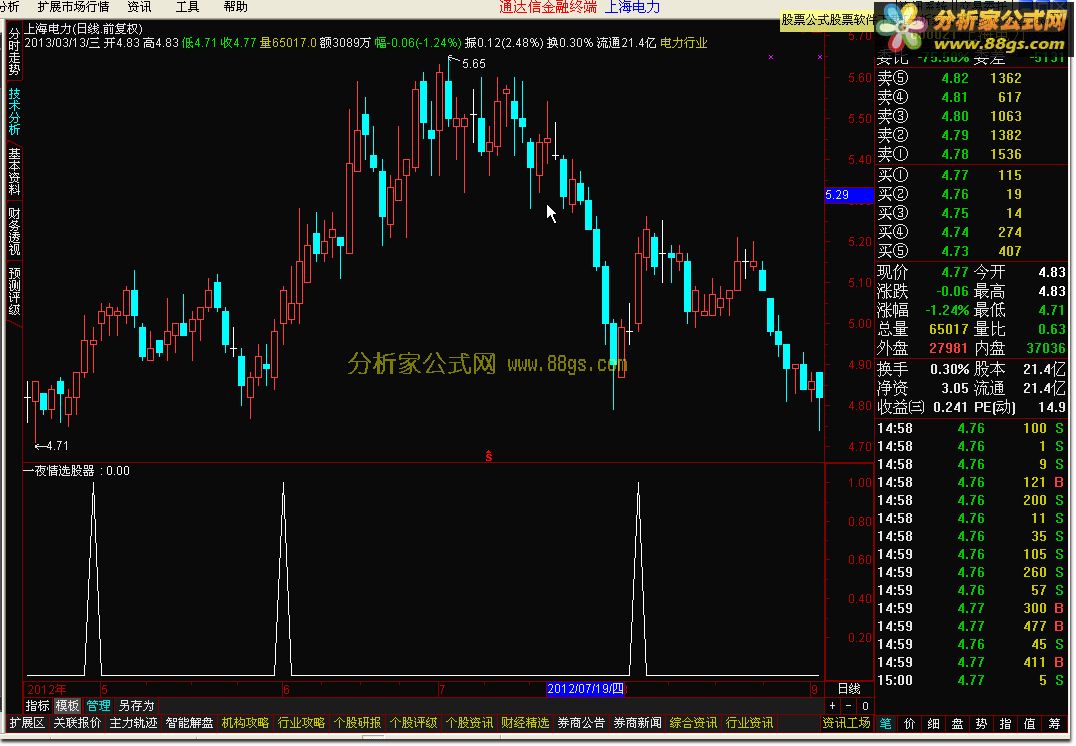
Task: Open the 主力轨迹 bottom tab
Action: (133, 723)
